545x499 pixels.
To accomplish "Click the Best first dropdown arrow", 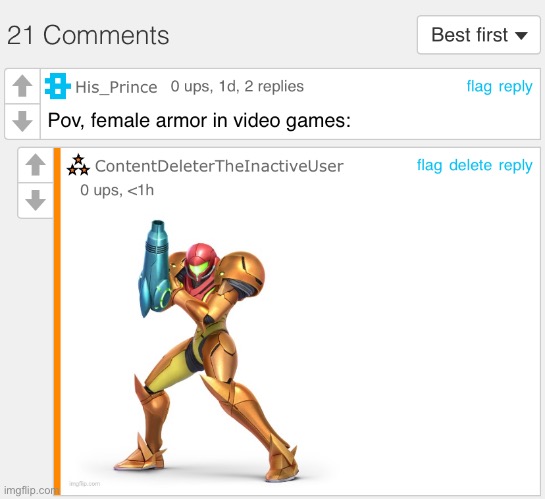I will tap(521, 35).
